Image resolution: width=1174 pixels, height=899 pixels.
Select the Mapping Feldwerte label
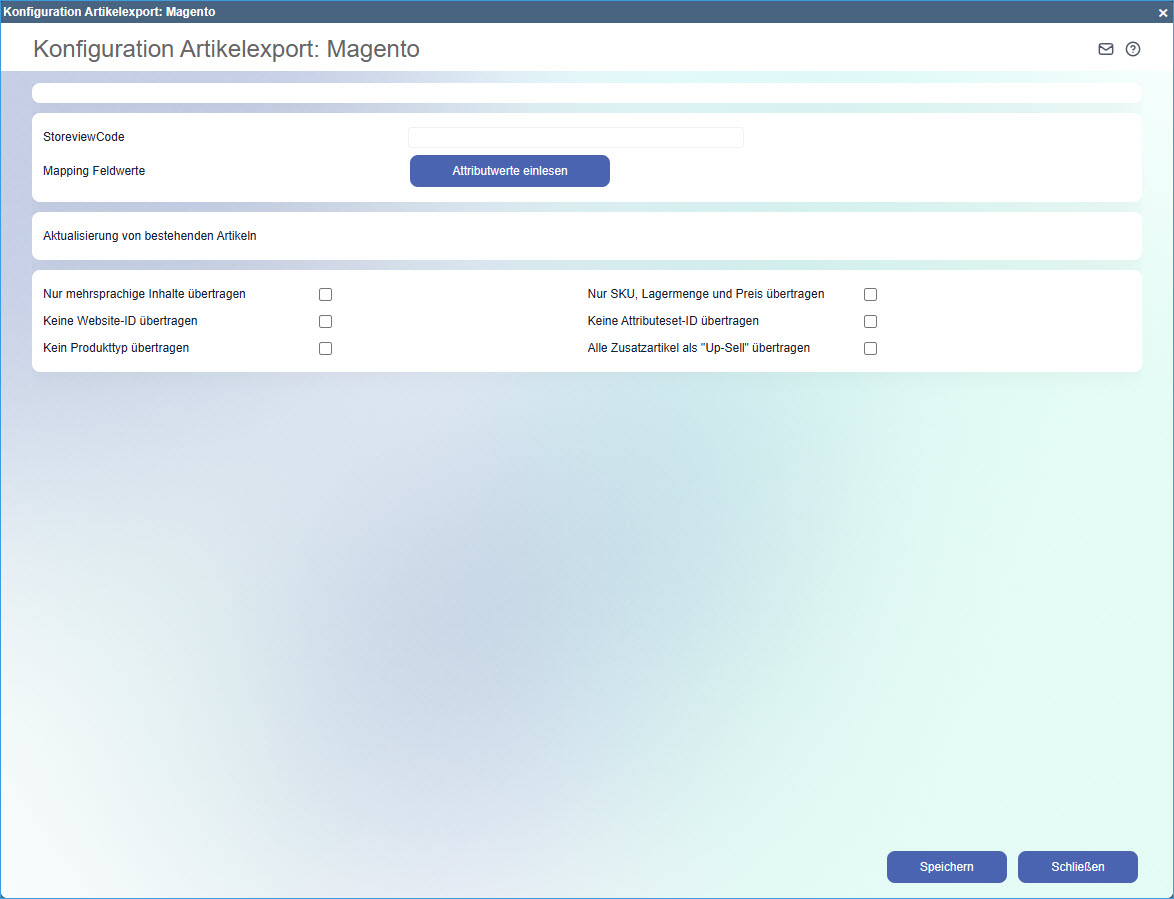coord(94,171)
